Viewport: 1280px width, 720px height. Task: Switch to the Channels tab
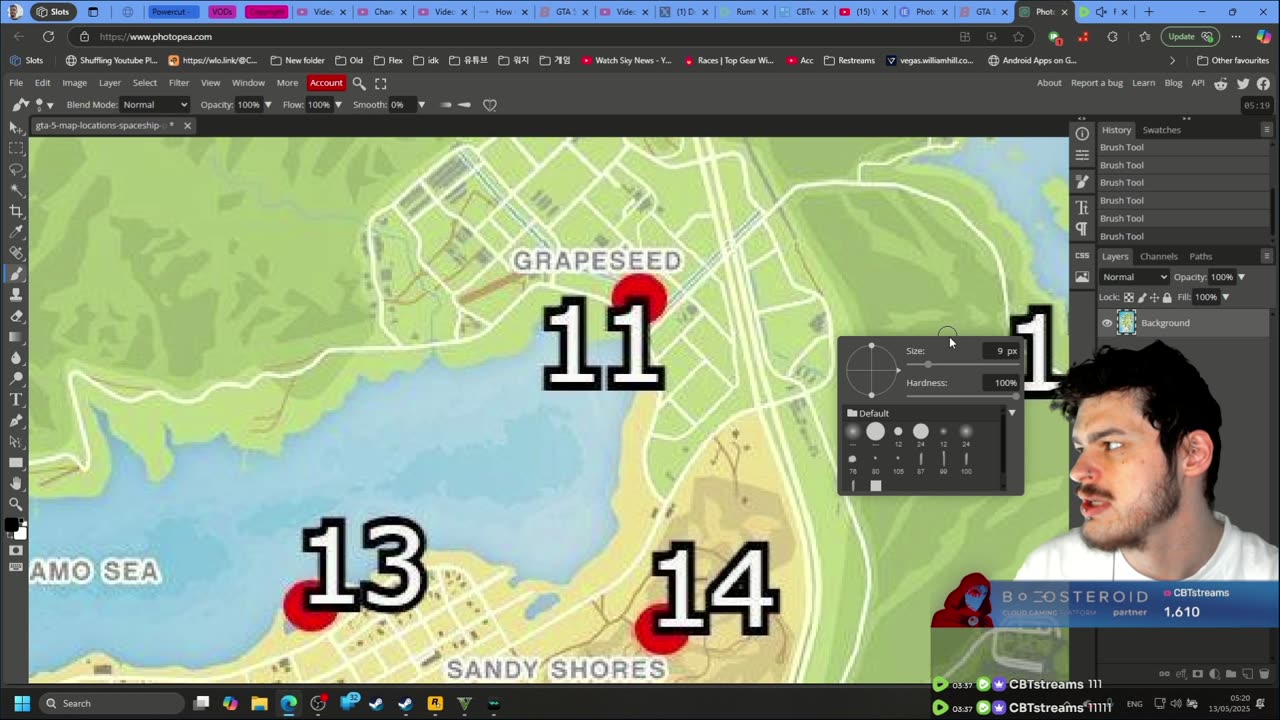click(1159, 257)
